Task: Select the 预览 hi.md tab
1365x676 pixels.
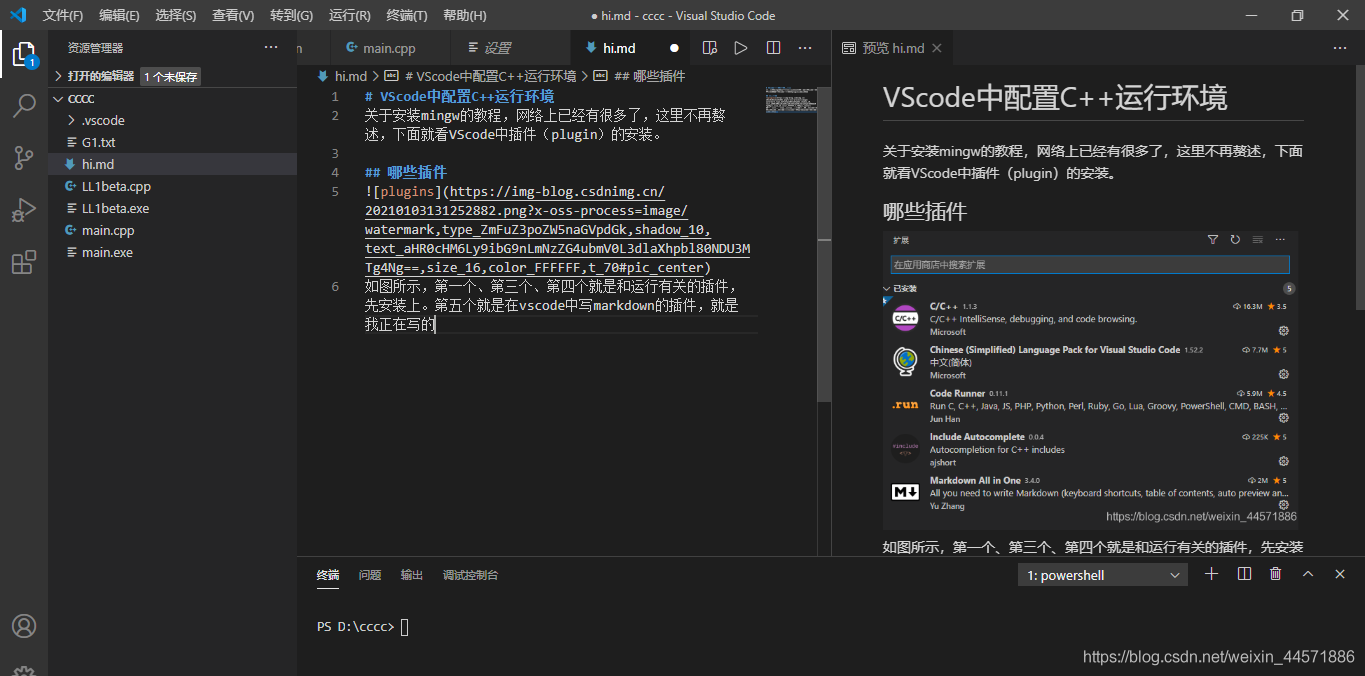Action: (891, 48)
